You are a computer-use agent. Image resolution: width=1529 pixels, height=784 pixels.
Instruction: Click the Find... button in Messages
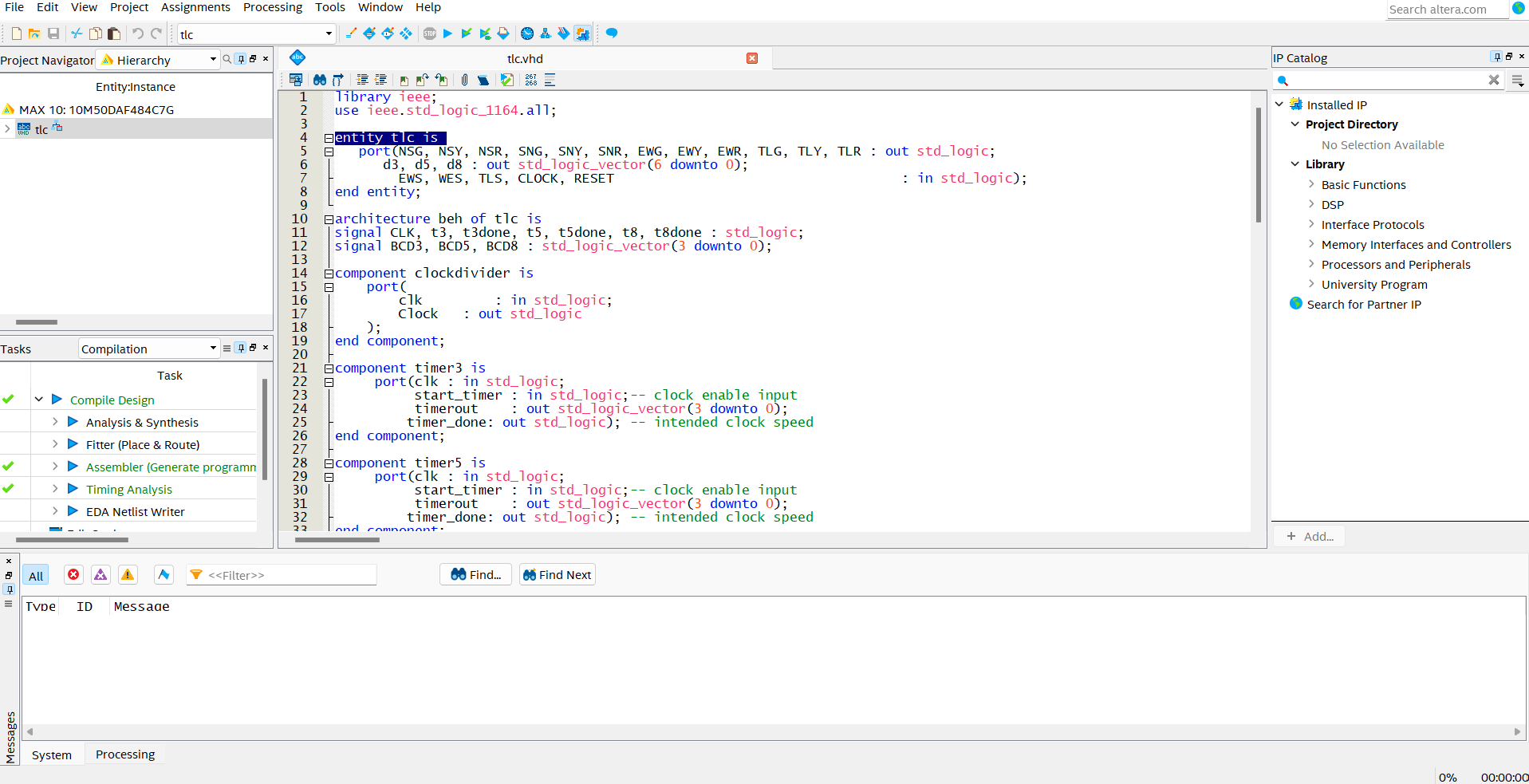coord(476,574)
